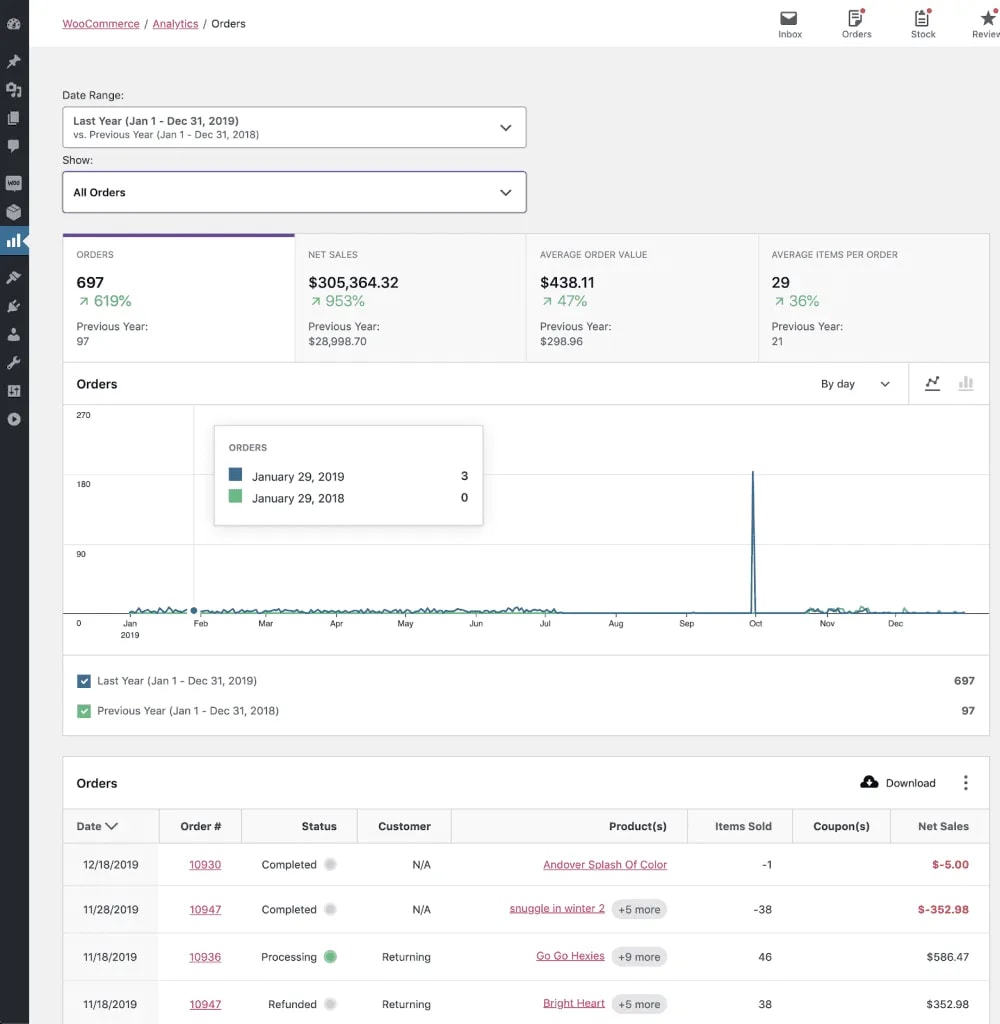Open the Orders activity panel icon
1000x1024 pixels.
(x=856, y=20)
